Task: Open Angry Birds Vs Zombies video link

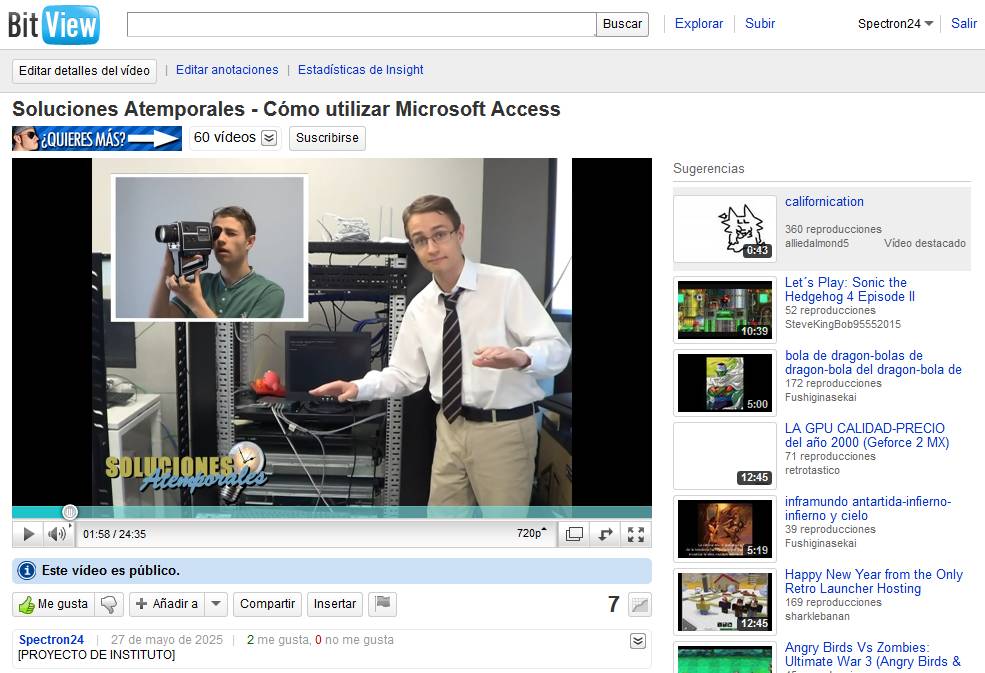Action: (x=873, y=654)
